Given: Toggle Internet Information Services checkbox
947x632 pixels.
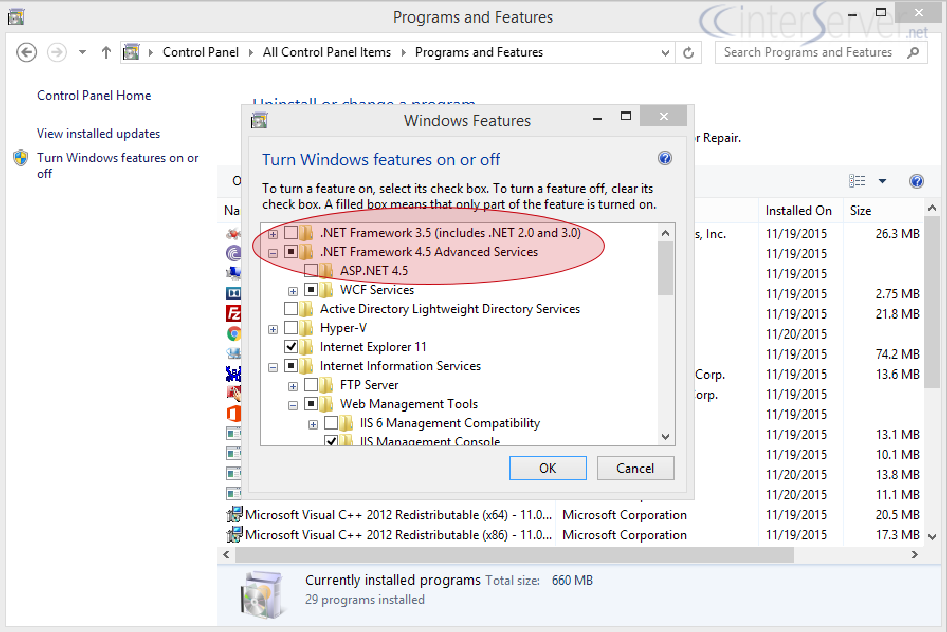Looking at the screenshot, I should point(291,366).
